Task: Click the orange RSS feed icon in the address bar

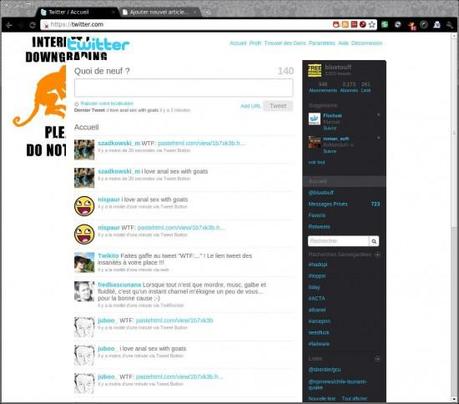Action: [x=345, y=24]
